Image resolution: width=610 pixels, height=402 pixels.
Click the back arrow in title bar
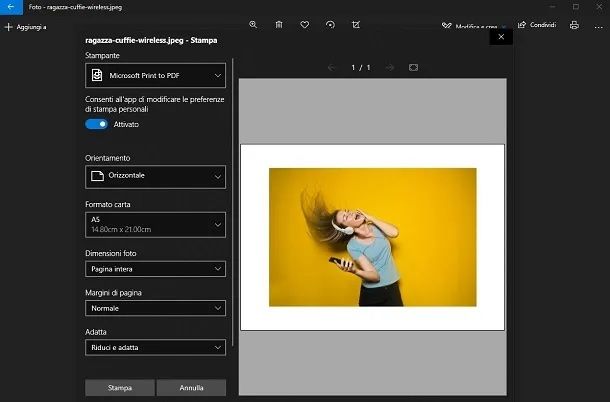point(9,7)
